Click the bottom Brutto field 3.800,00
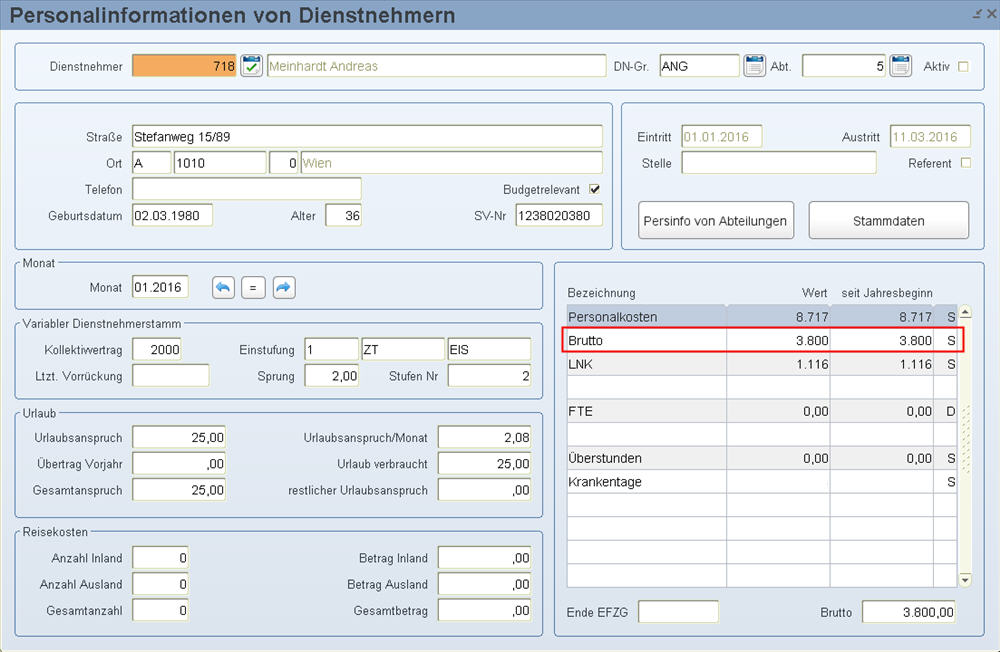This screenshot has width=1000, height=652. pos(909,611)
